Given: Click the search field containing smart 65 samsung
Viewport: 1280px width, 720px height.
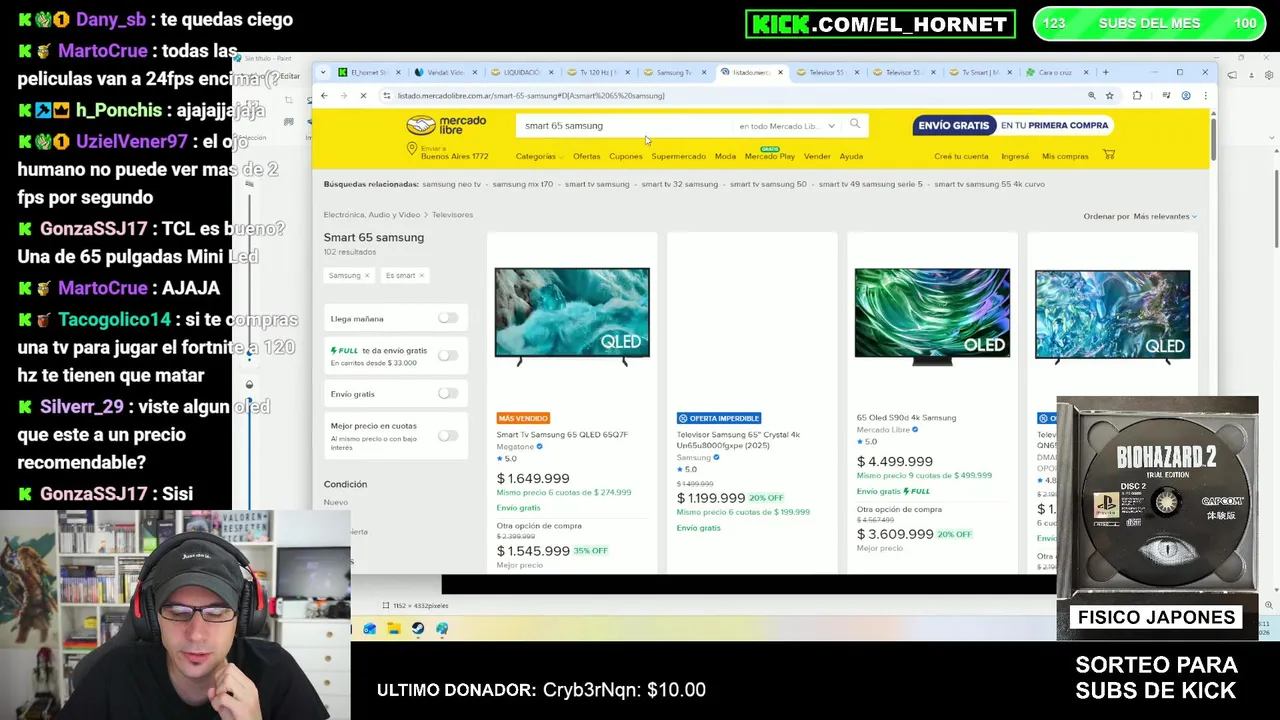Looking at the screenshot, I should 624,126.
